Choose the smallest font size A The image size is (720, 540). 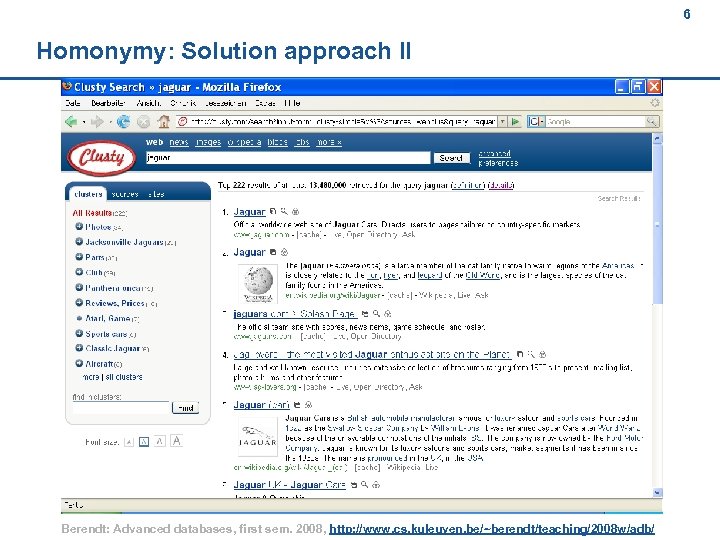(x=129, y=442)
